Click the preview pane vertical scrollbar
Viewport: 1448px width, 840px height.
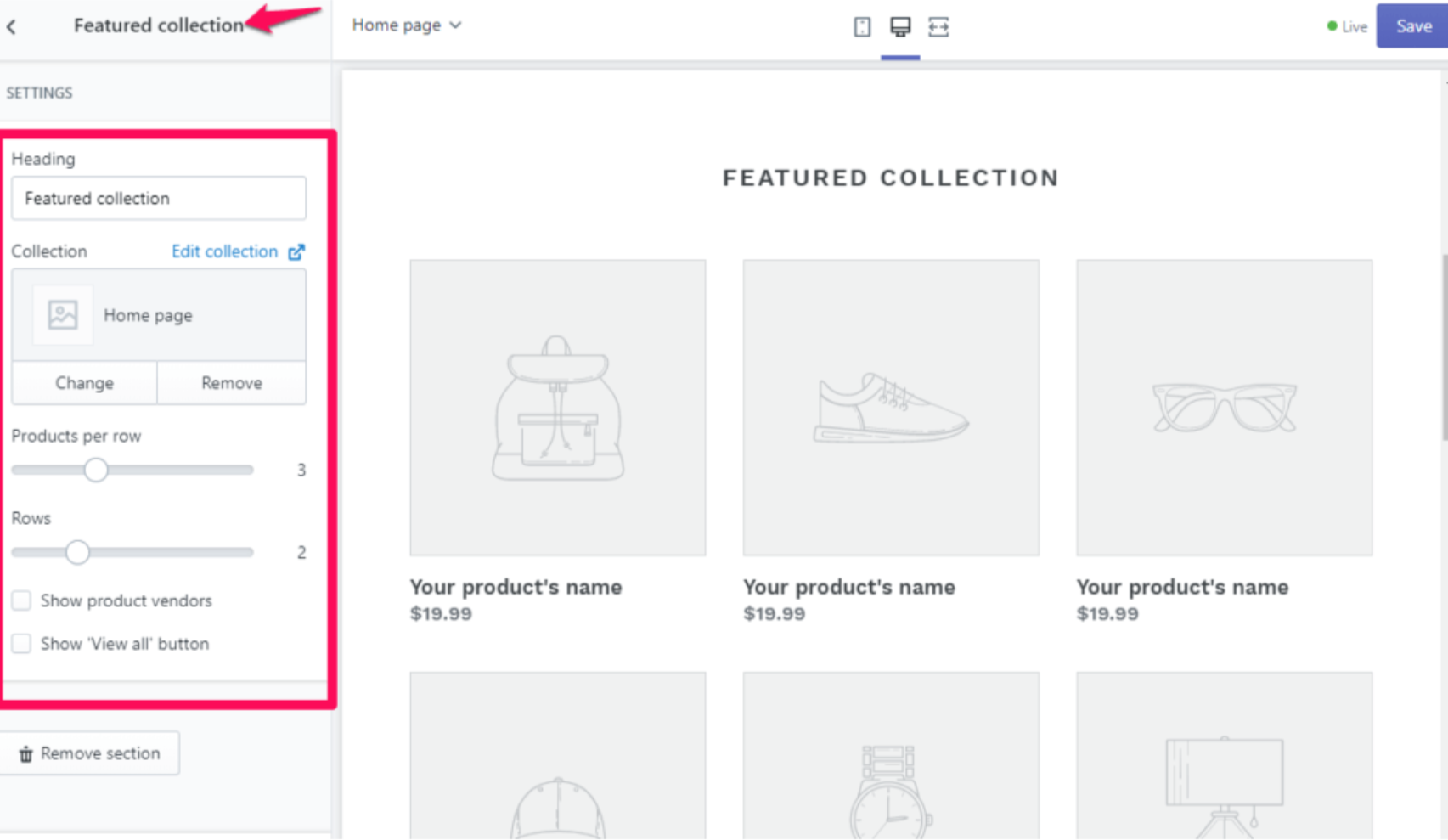point(1444,347)
